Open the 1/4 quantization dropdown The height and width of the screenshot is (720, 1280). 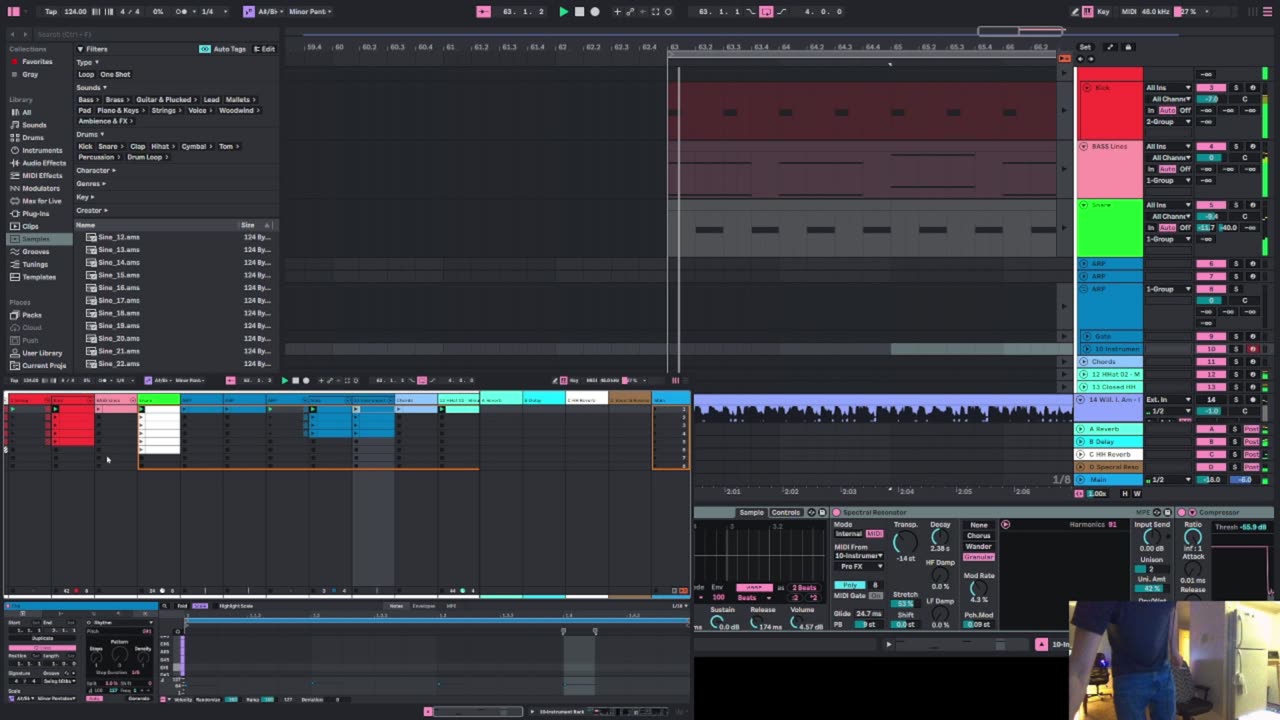click(x=207, y=12)
